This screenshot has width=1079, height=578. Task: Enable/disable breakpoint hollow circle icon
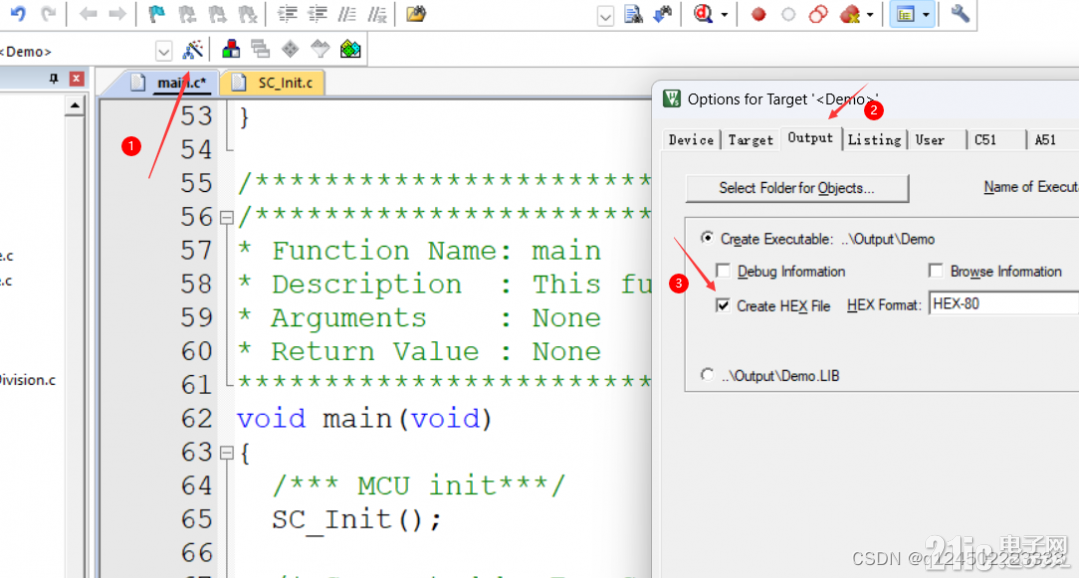[789, 14]
